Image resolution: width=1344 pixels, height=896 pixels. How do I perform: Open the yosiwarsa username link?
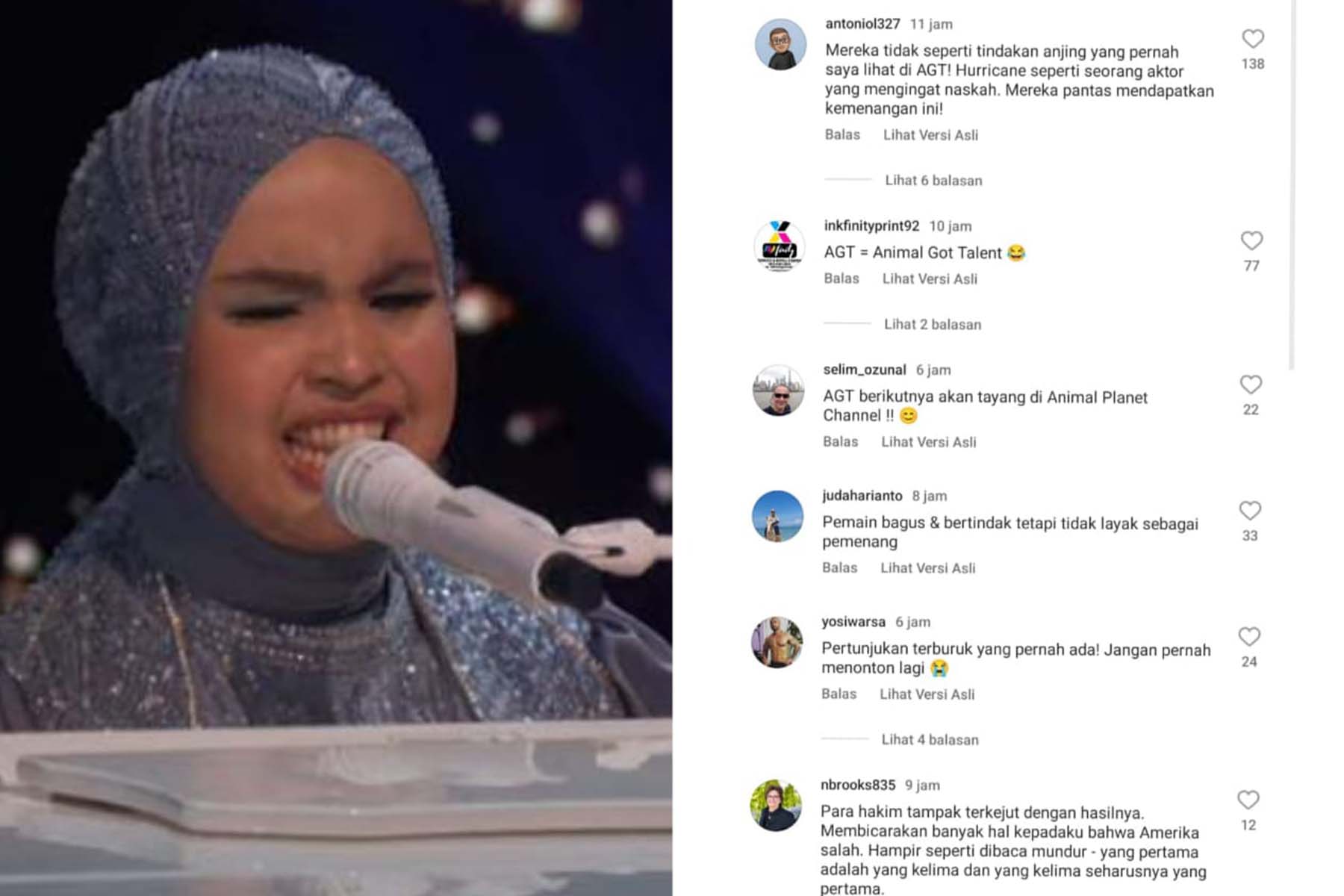click(x=853, y=622)
